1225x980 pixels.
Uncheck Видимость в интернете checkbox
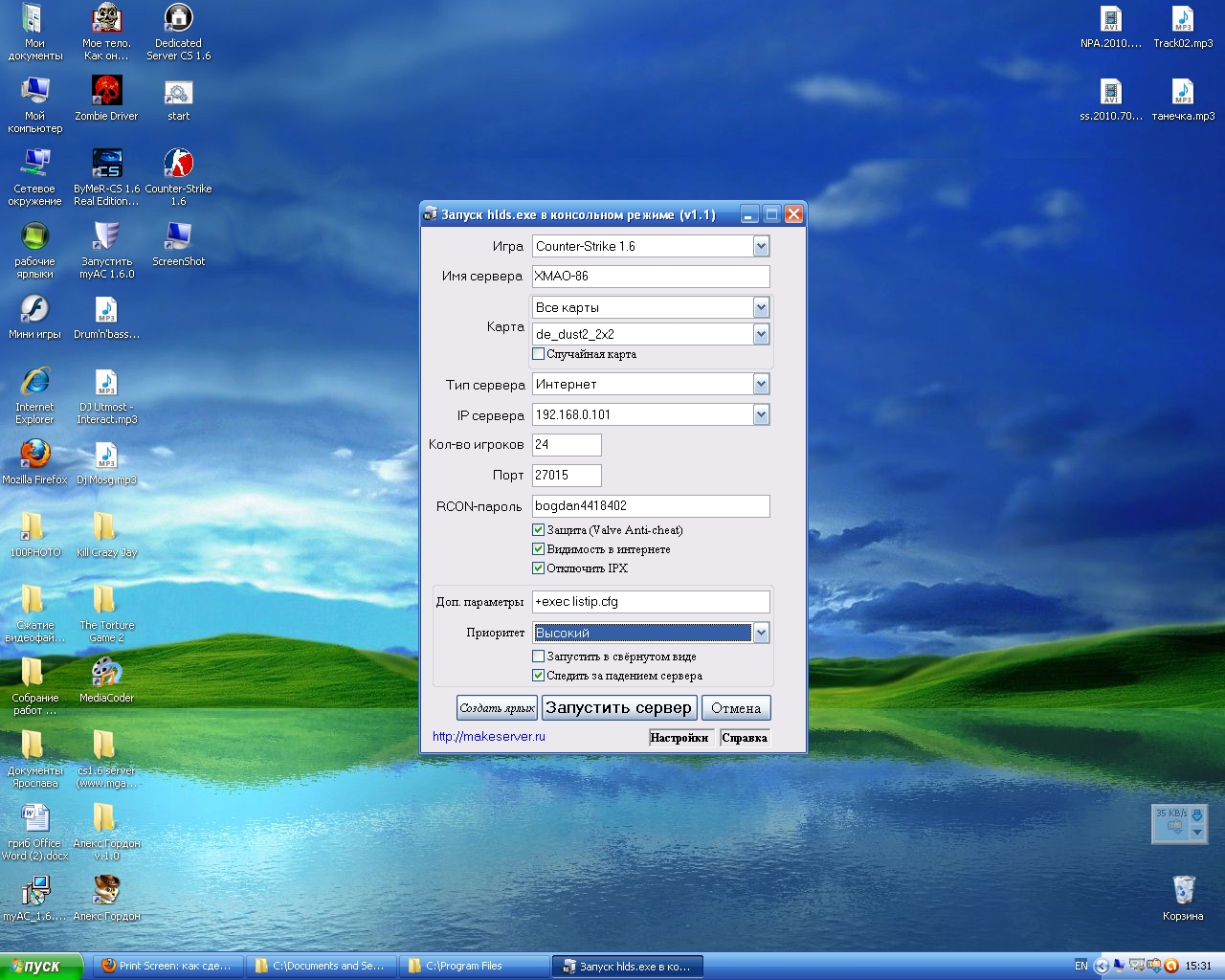pyautogui.click(x=538, y=549)
